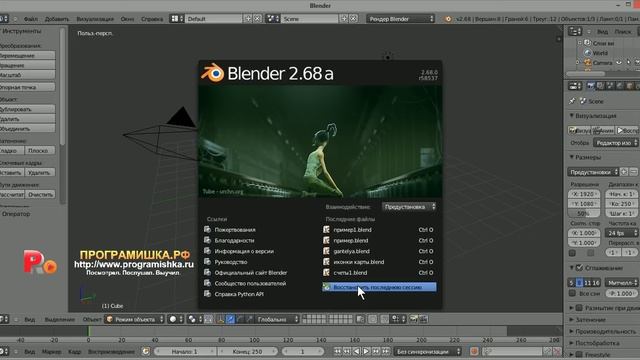Click the screen layout browse icon beside Default
Viewport: 640px width, 360px height.
click(x=177, y=19)
